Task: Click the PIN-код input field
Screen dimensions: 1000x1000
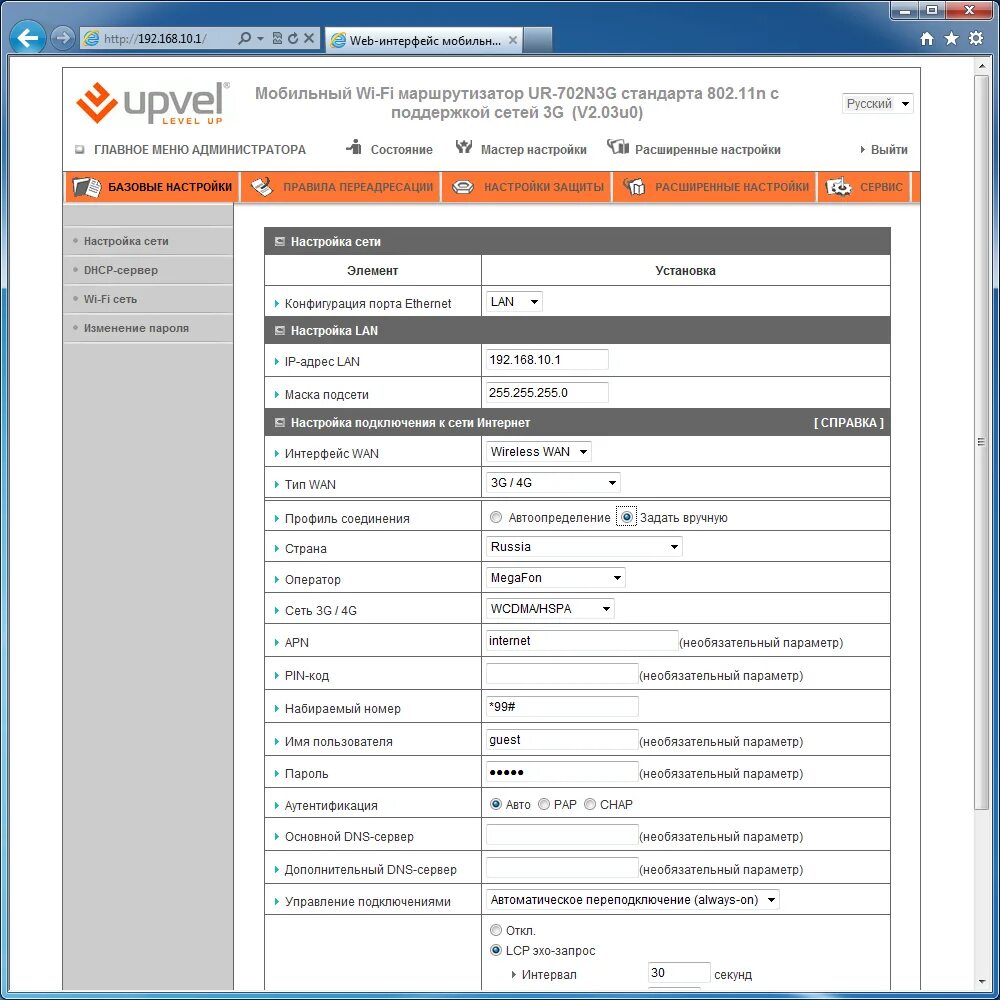Action: (562, 673)
